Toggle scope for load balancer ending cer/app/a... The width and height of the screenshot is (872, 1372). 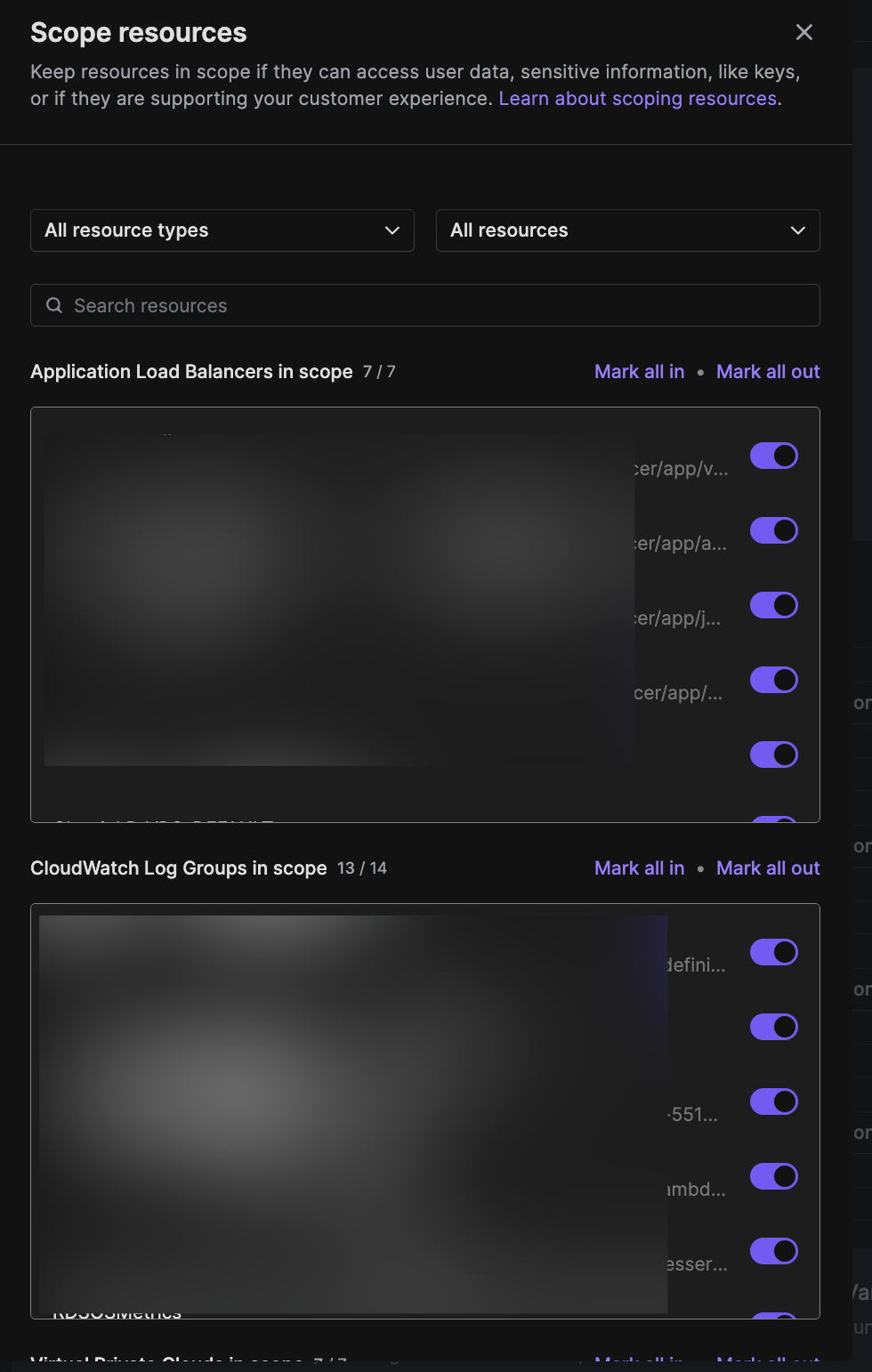(x=774, y=530)
